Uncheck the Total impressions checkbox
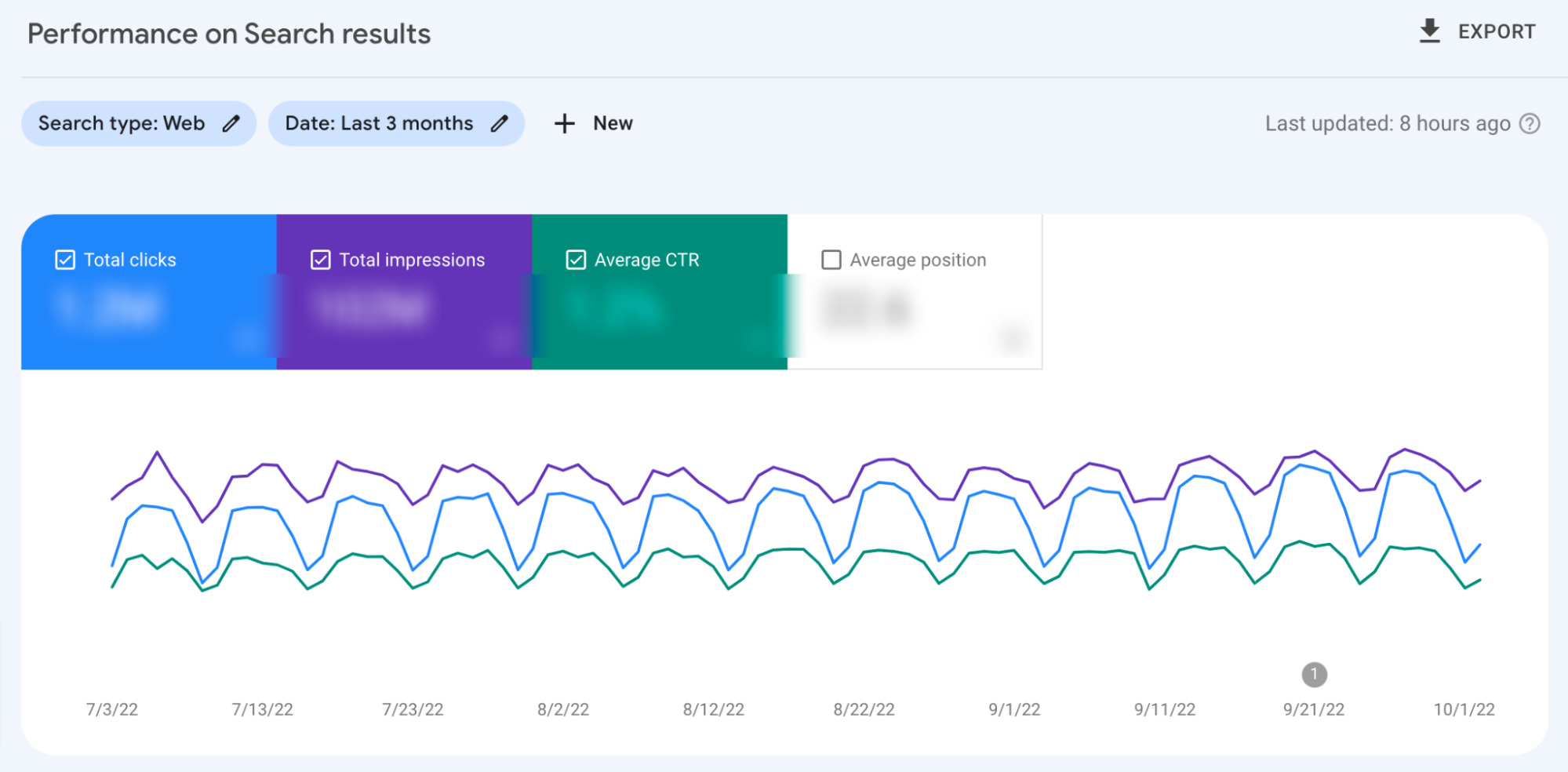Image resolution: width=1568 pixels, height=772 pixels. coord(320,260)
